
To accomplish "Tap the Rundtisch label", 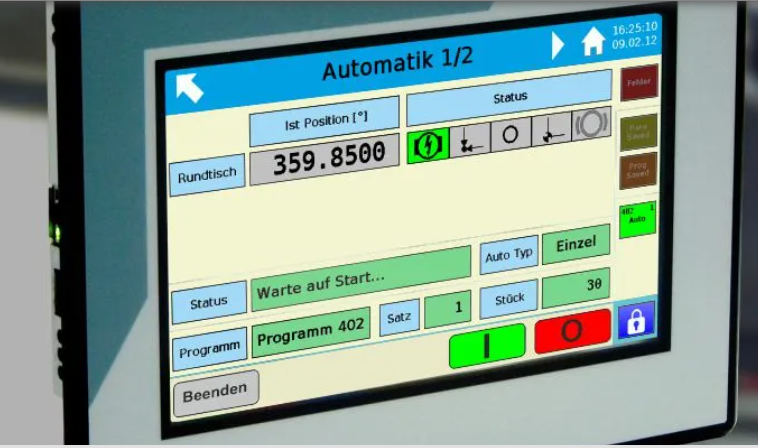I will point(207,175).
